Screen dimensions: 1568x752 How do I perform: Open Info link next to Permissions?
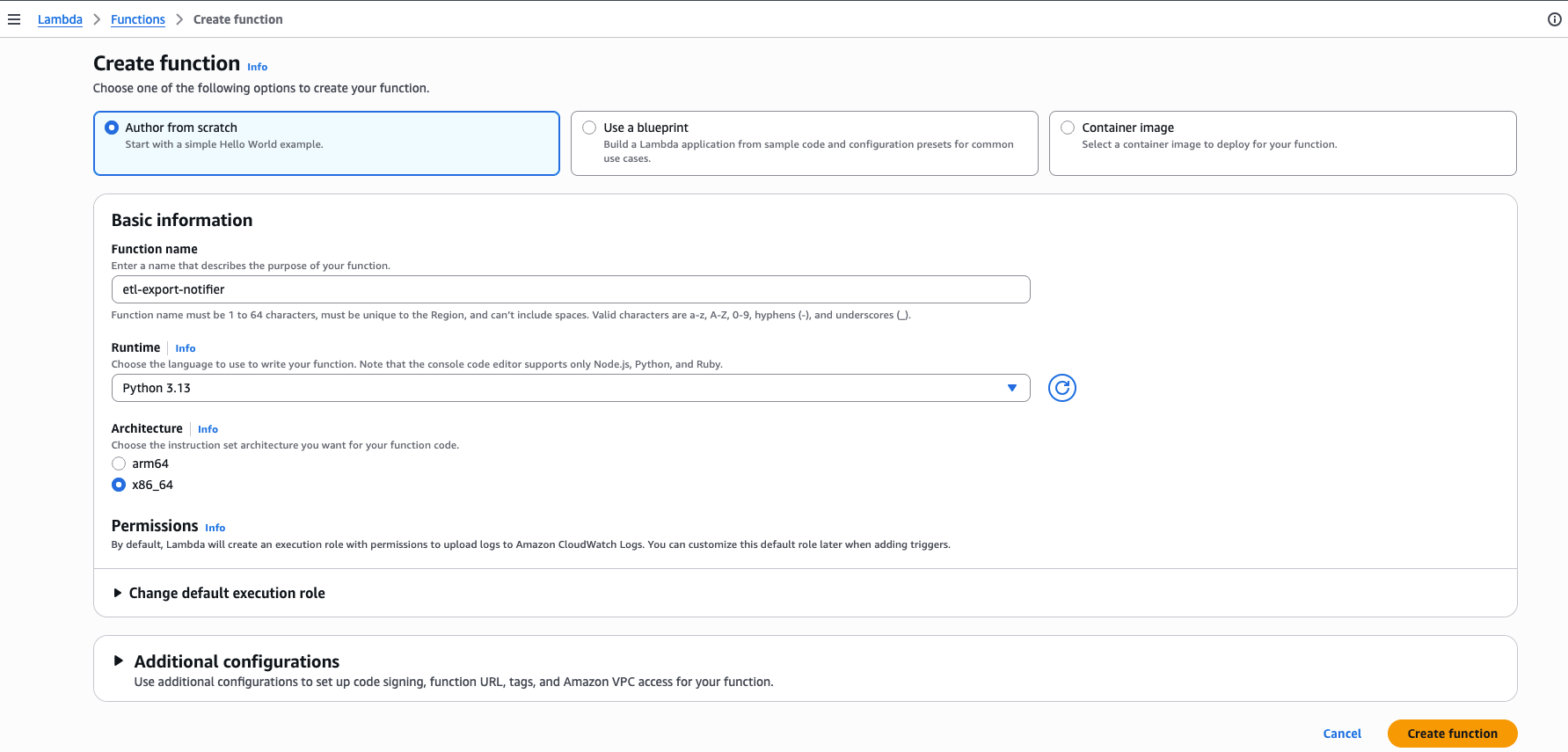(x=215, y=528)
